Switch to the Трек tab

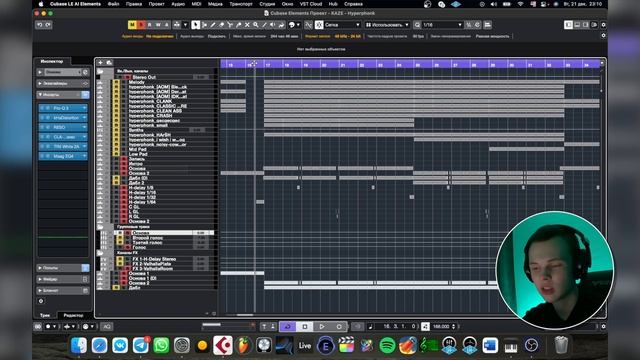point(45,315)
